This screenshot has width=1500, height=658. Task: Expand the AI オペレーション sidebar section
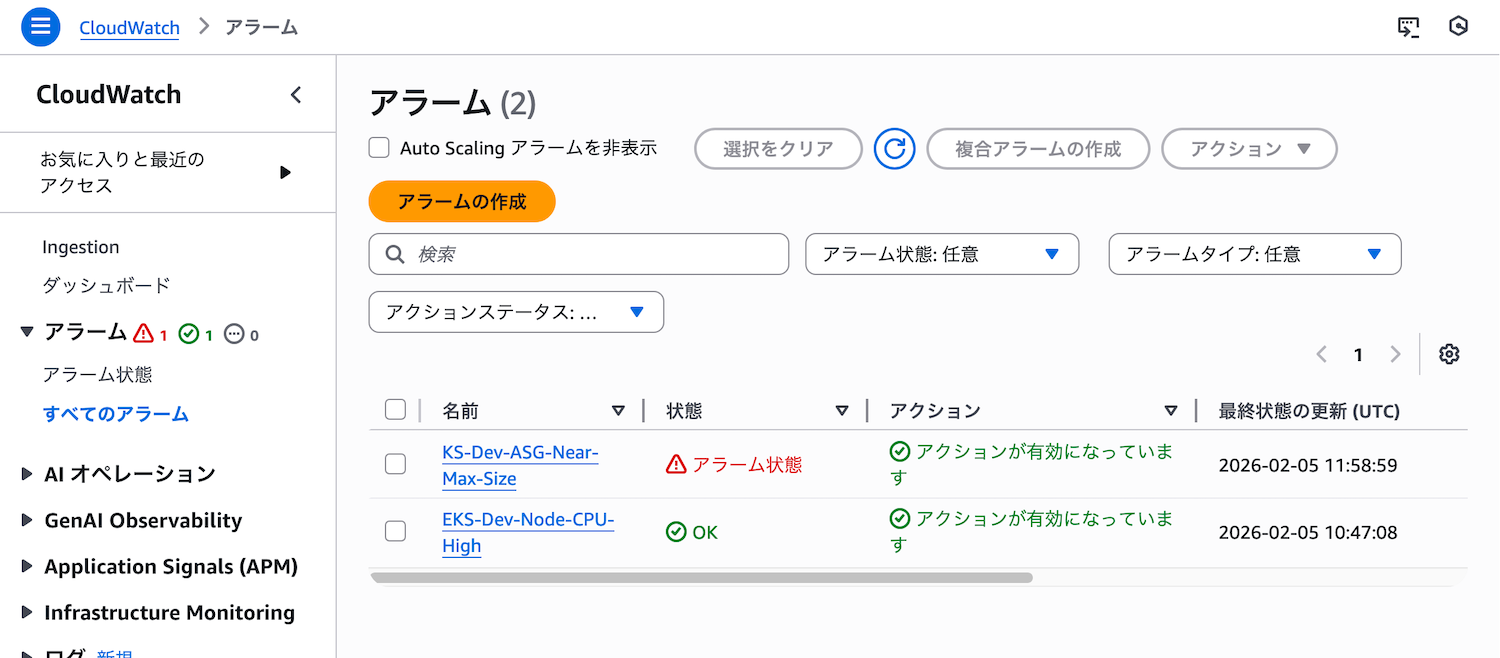tap(27, 474)
